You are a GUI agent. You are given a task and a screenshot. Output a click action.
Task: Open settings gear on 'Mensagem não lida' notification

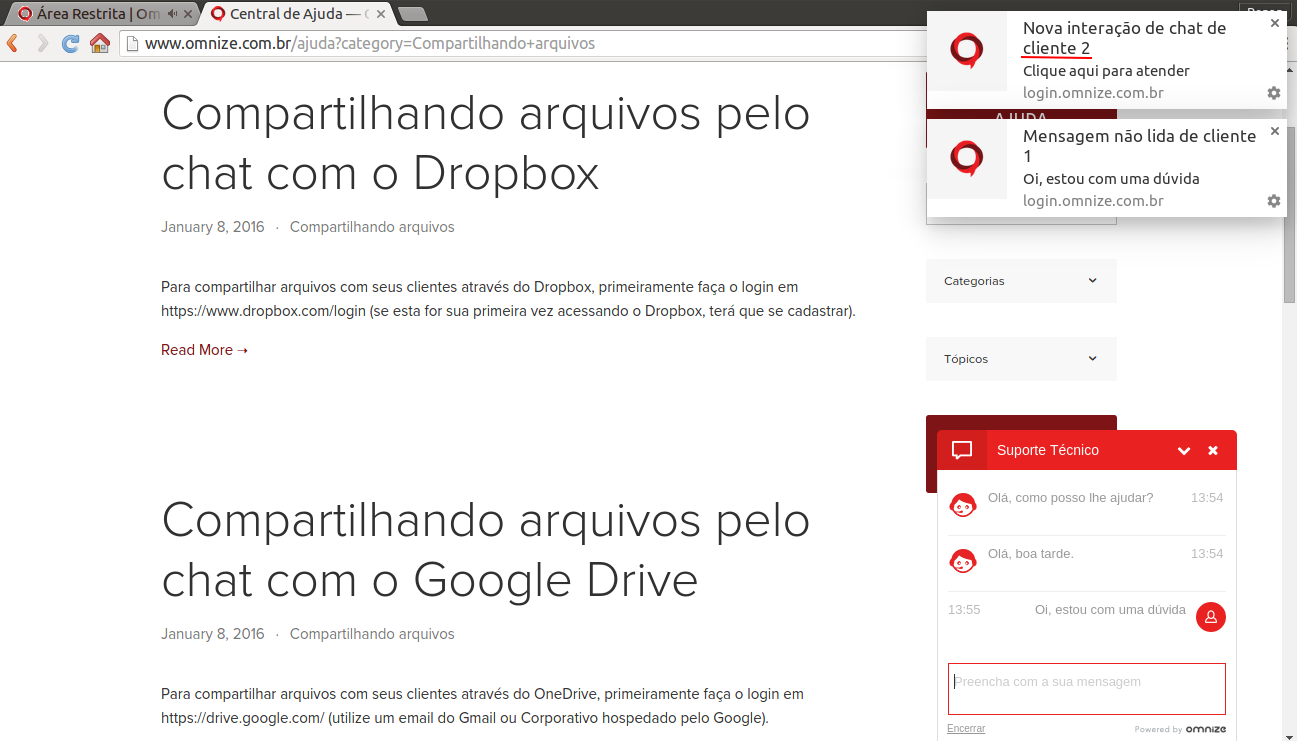tap(1274, 201)
